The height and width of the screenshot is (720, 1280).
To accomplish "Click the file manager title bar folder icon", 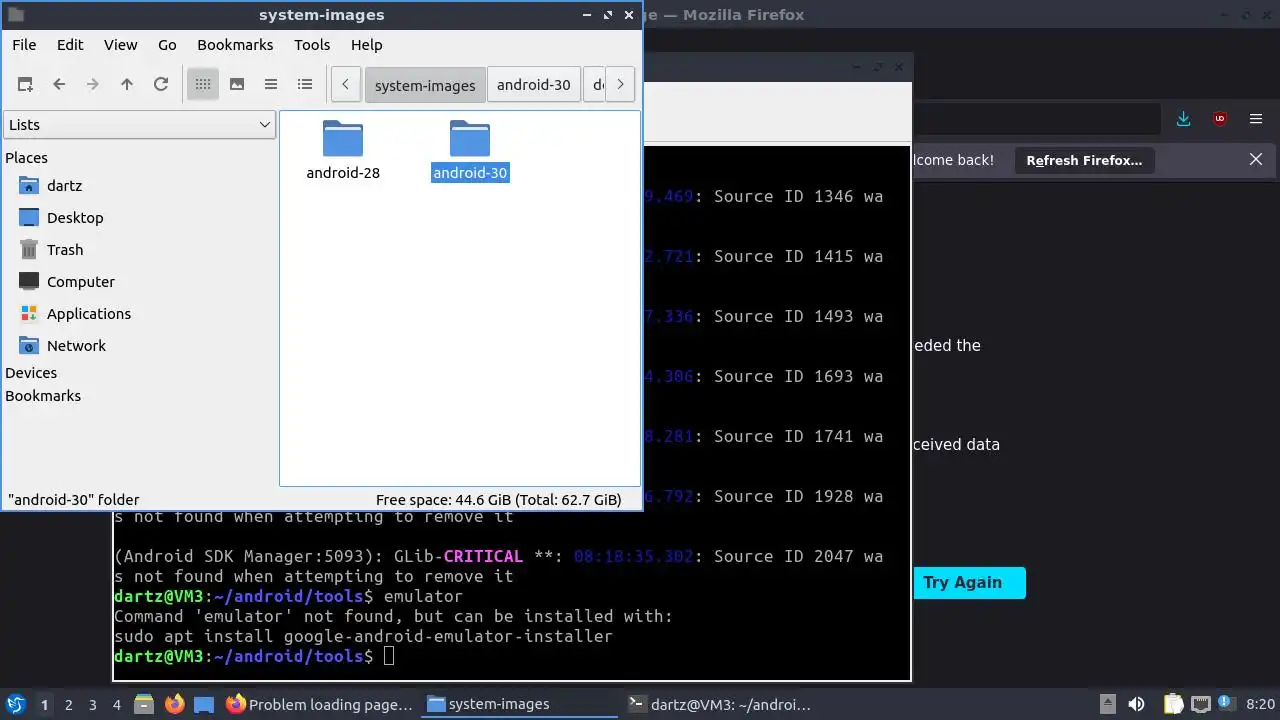I will coord(16,15).
